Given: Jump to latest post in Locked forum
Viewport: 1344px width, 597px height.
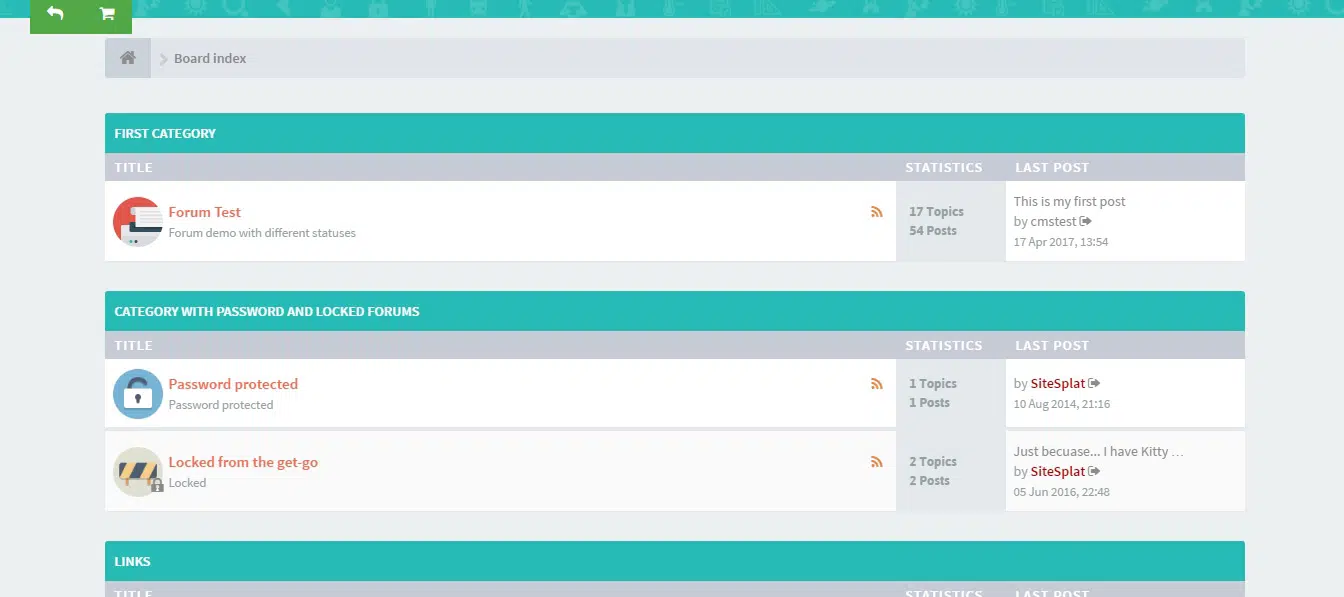Looking at the screenshot, I should click(x=1094, y=471).
